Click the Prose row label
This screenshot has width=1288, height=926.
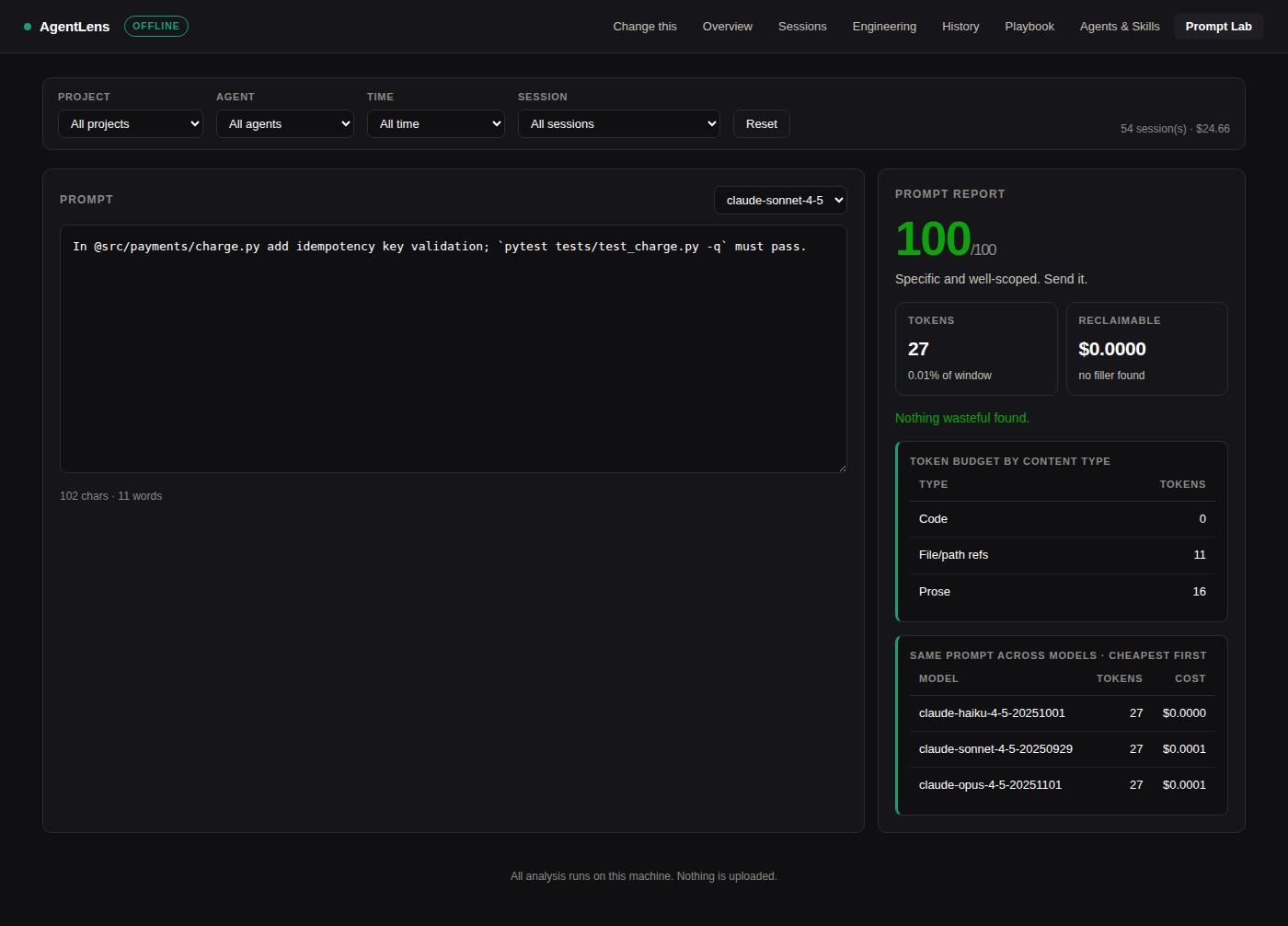935,592
